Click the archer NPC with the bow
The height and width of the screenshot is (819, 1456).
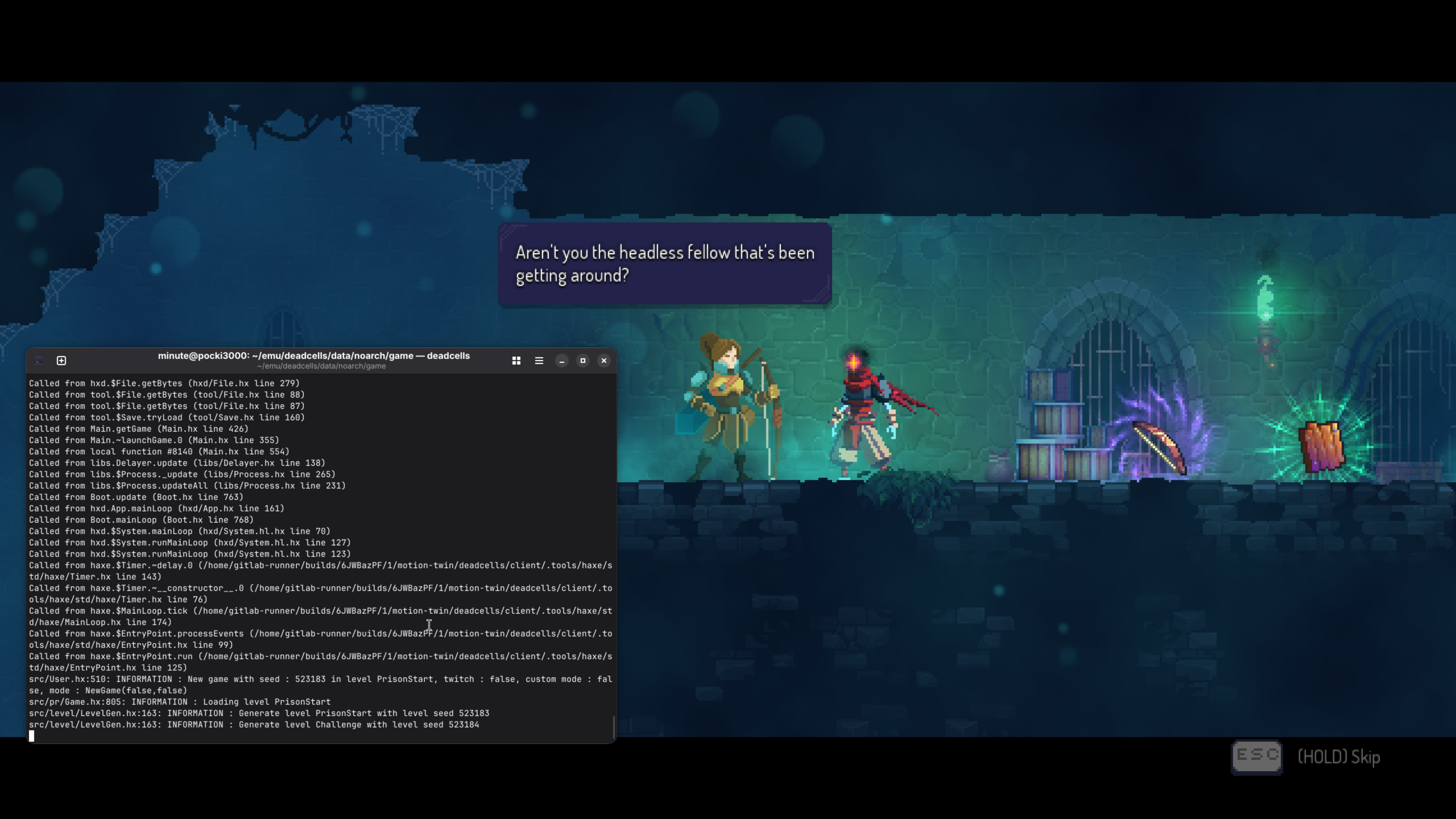pos(729,407)
